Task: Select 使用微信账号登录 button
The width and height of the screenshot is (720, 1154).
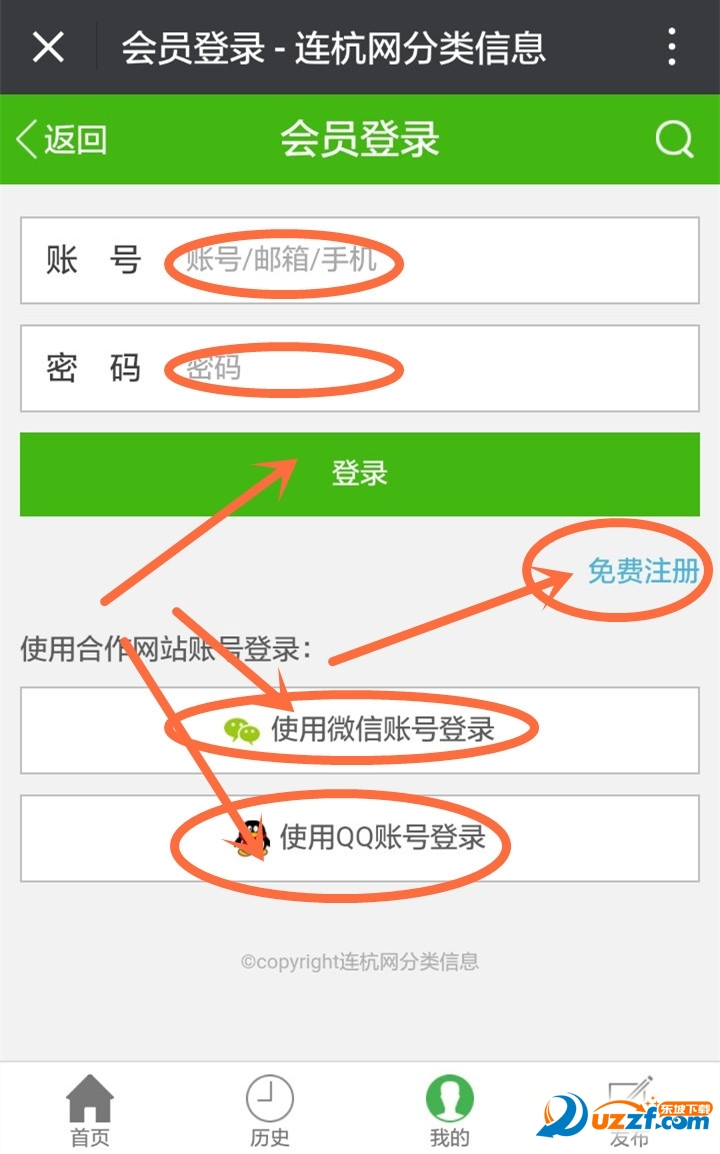Action: (359, 730)
